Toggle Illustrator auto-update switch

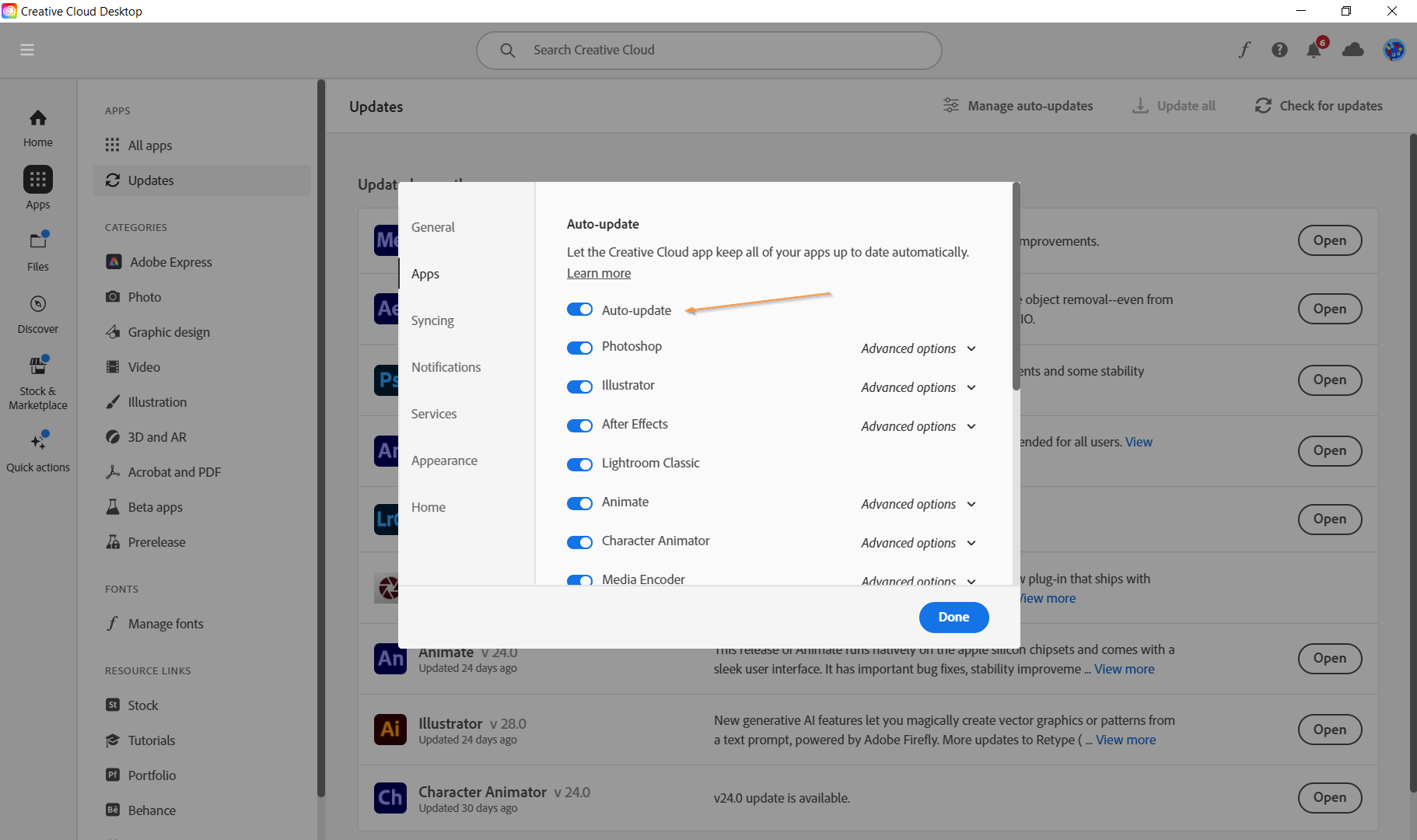point(579,387)
